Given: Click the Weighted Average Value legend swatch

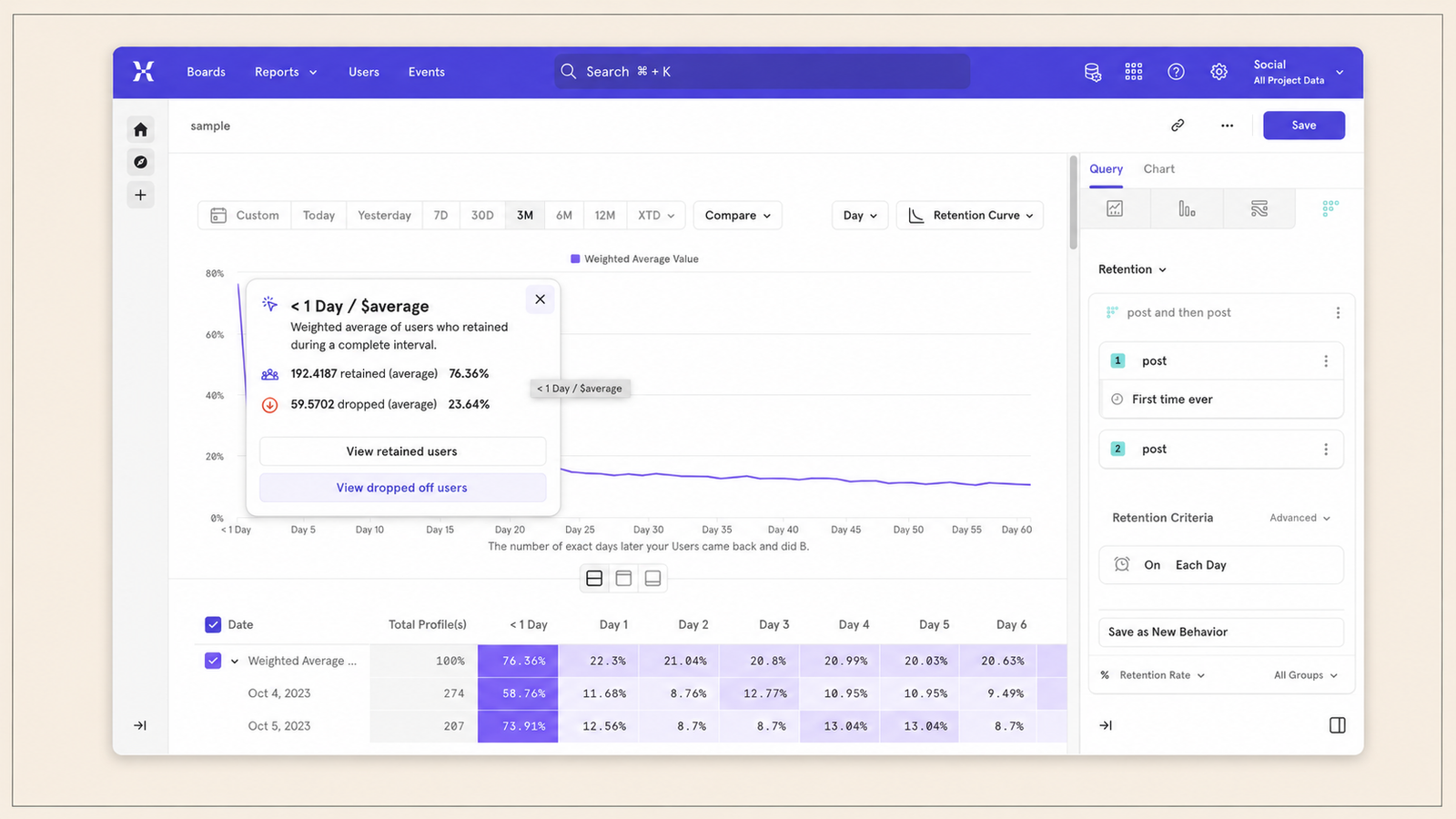Looking at the screenshot, I should 575,259.
